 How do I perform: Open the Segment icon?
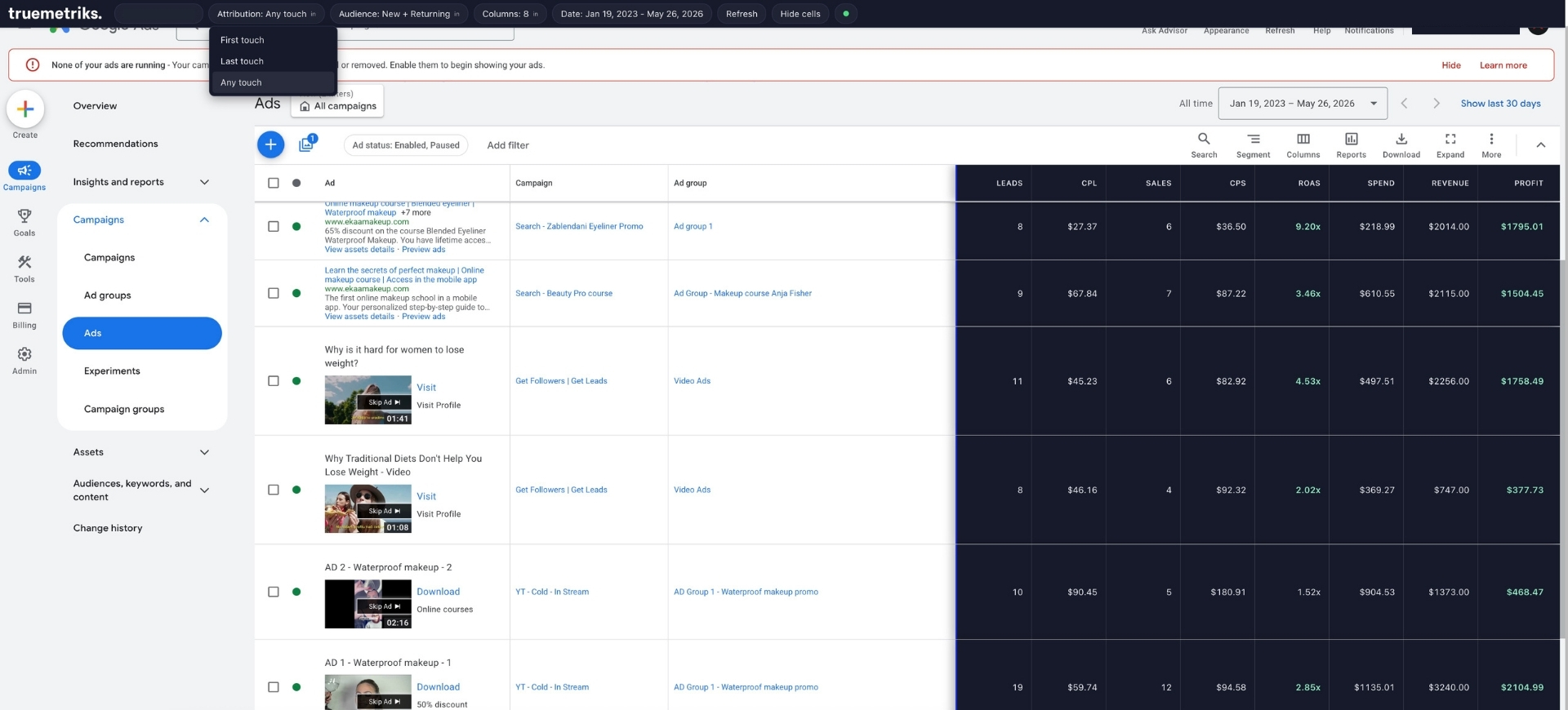1254,139
